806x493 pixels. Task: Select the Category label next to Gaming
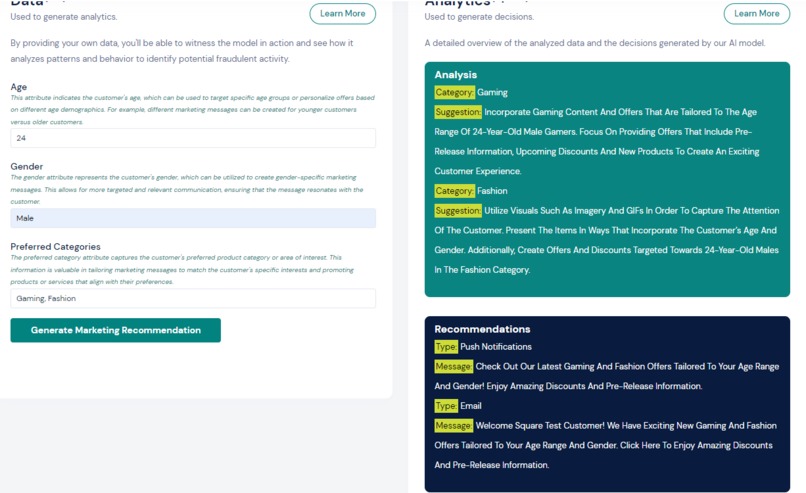[x=454, y=93]
